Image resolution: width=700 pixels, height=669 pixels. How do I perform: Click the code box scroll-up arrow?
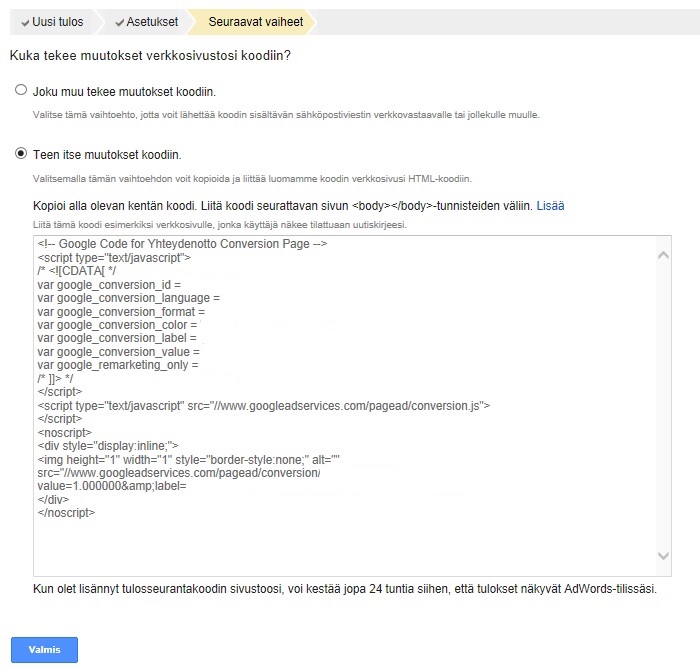(x=663, y=255)
